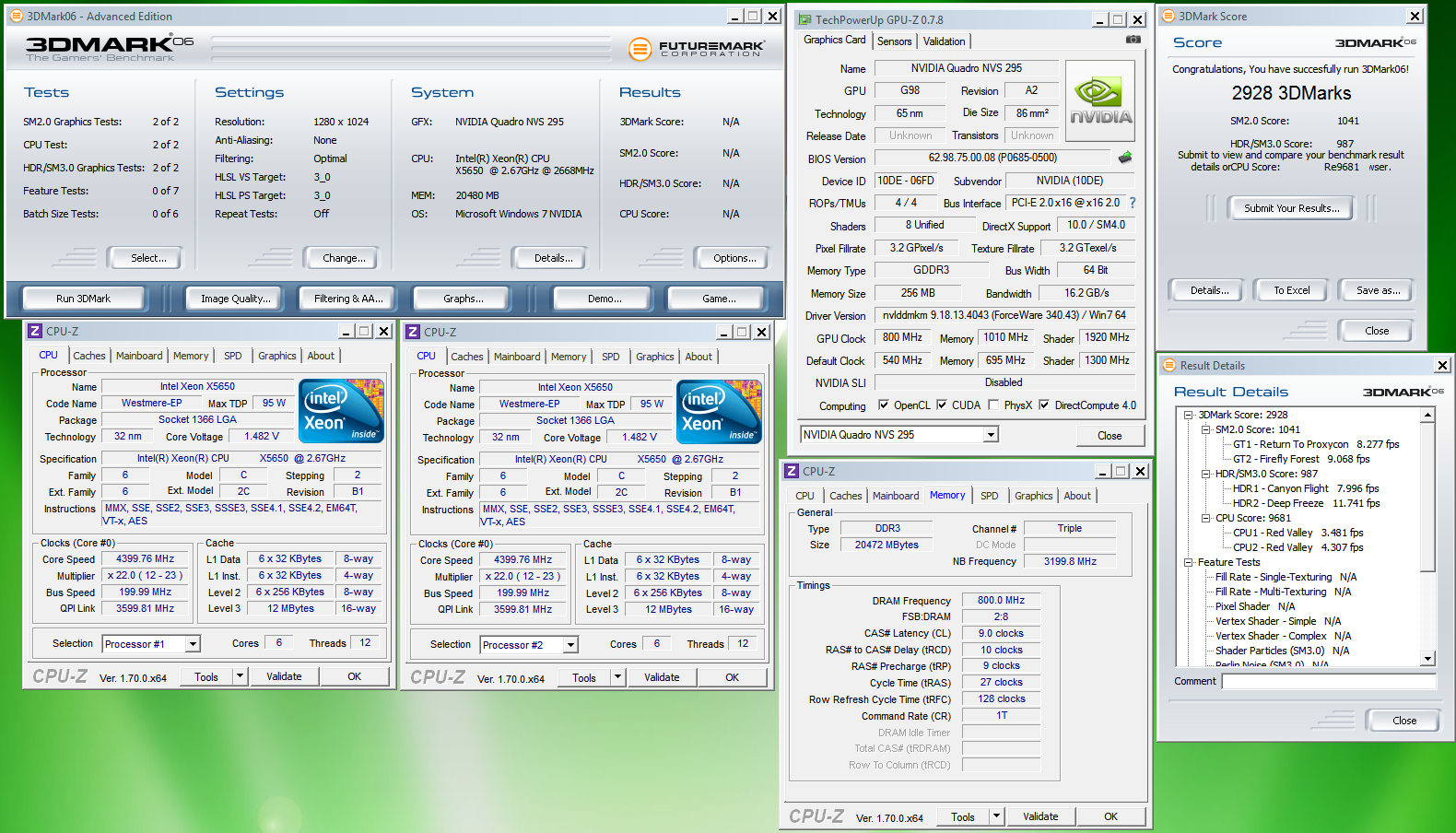The width and height of the screenshot is (1456, 833).
Task: Click the Demo... button
Action: click(605, 299)
